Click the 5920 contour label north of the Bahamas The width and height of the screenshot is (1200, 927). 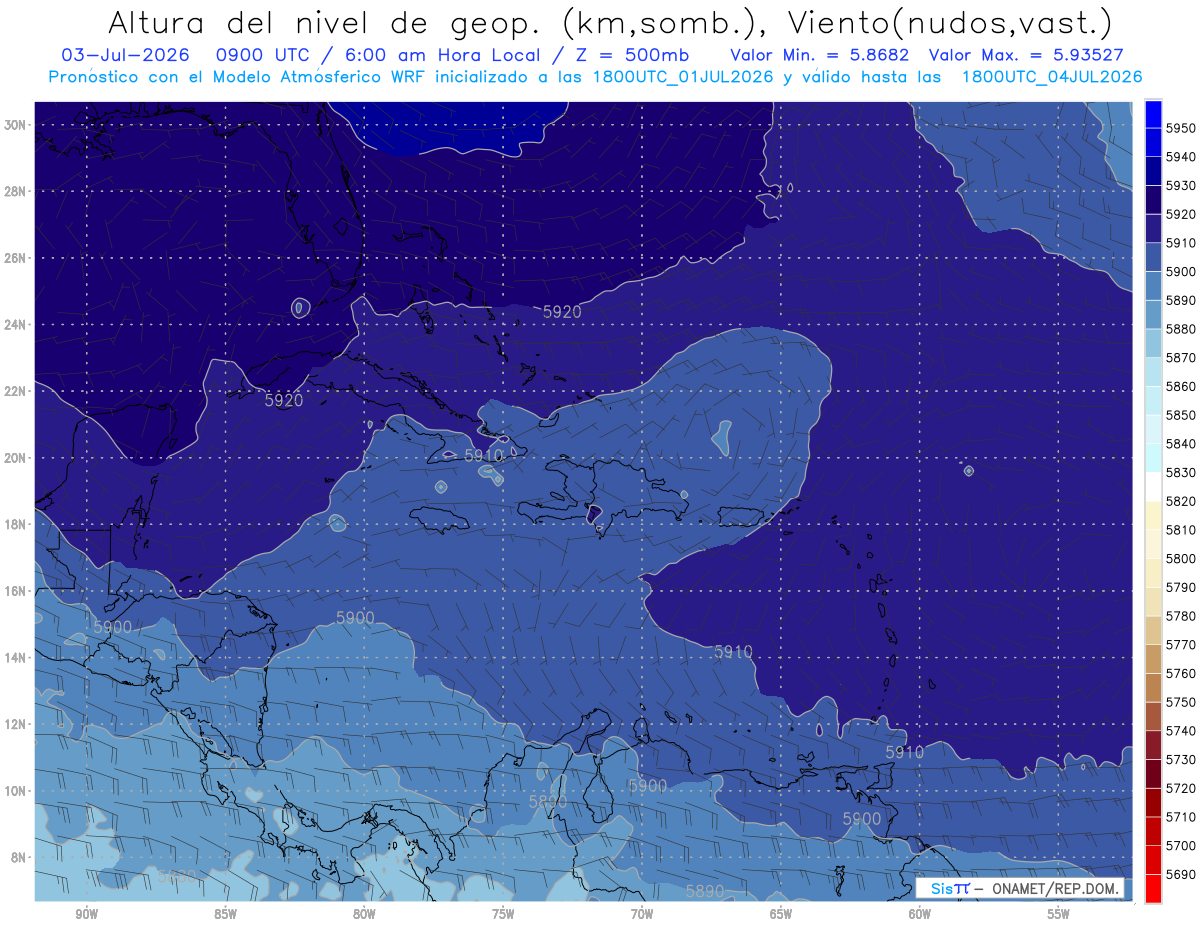click(562, 312)
